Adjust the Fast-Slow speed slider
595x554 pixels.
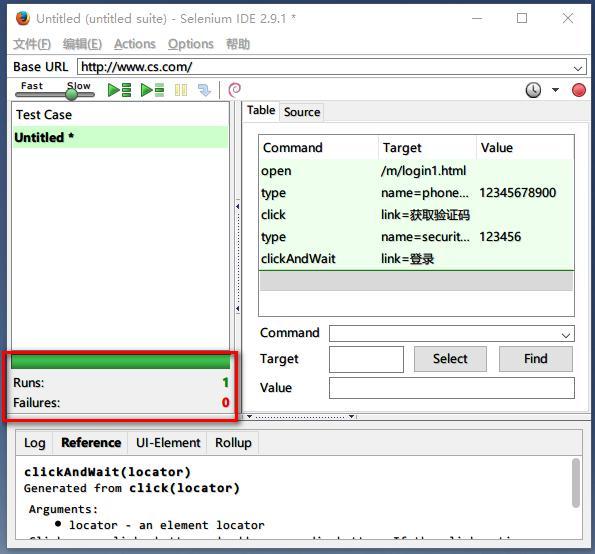coord(71,94)
